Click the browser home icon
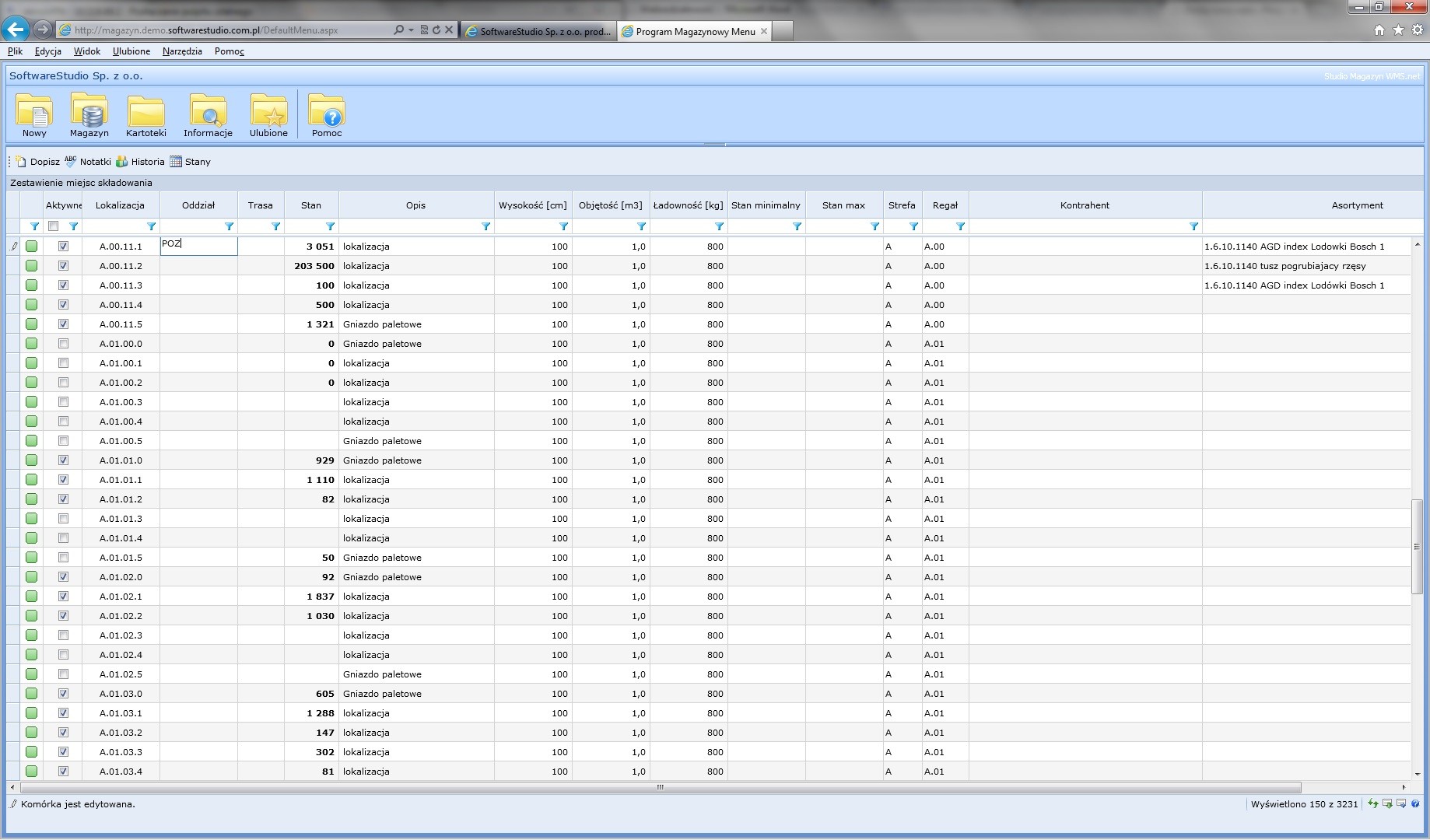This screenshot has height=840, width=1430. point(1379,30)
